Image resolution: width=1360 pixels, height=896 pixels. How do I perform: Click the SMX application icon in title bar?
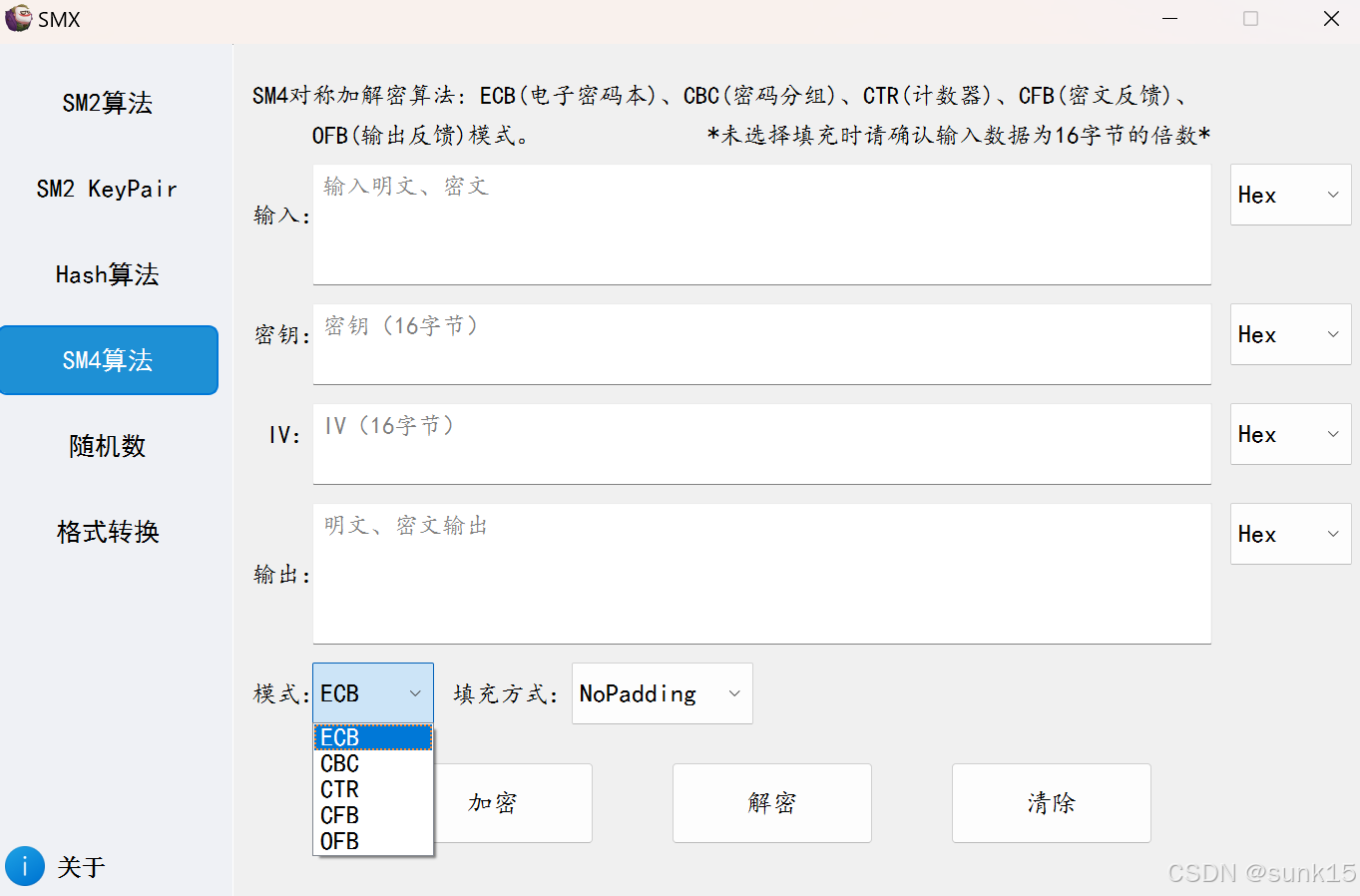click(17, 18)
